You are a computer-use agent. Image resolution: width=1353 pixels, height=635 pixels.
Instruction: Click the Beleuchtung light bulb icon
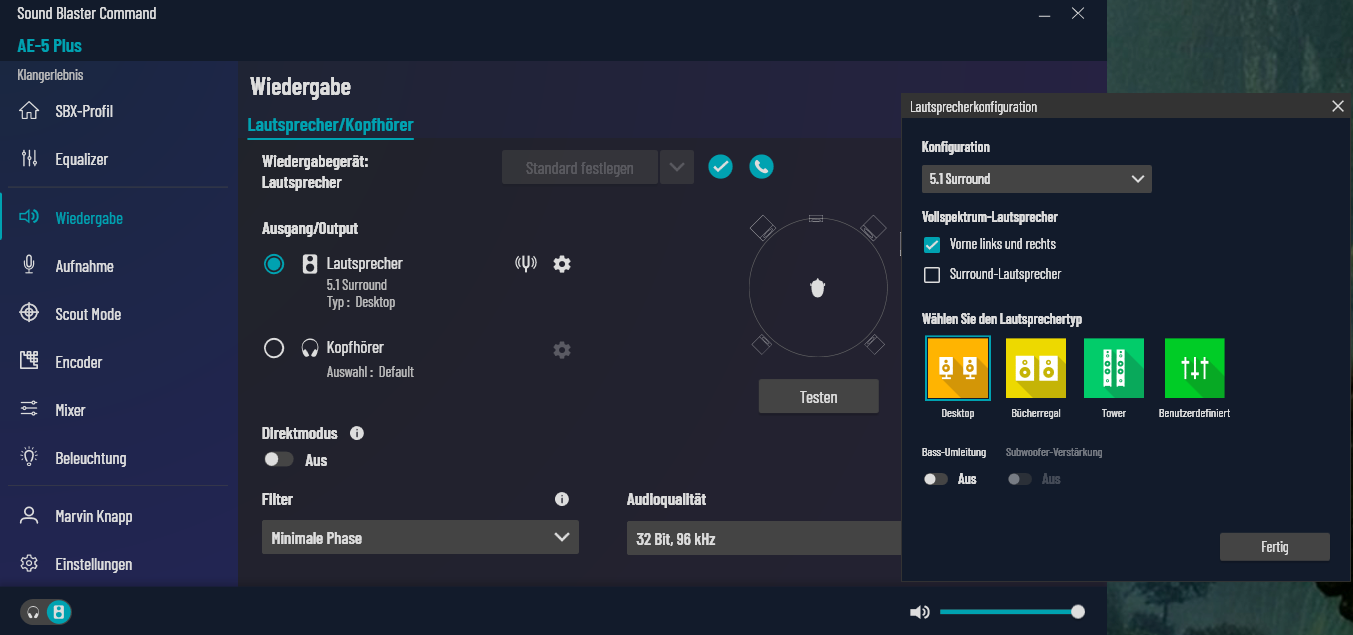30,458
